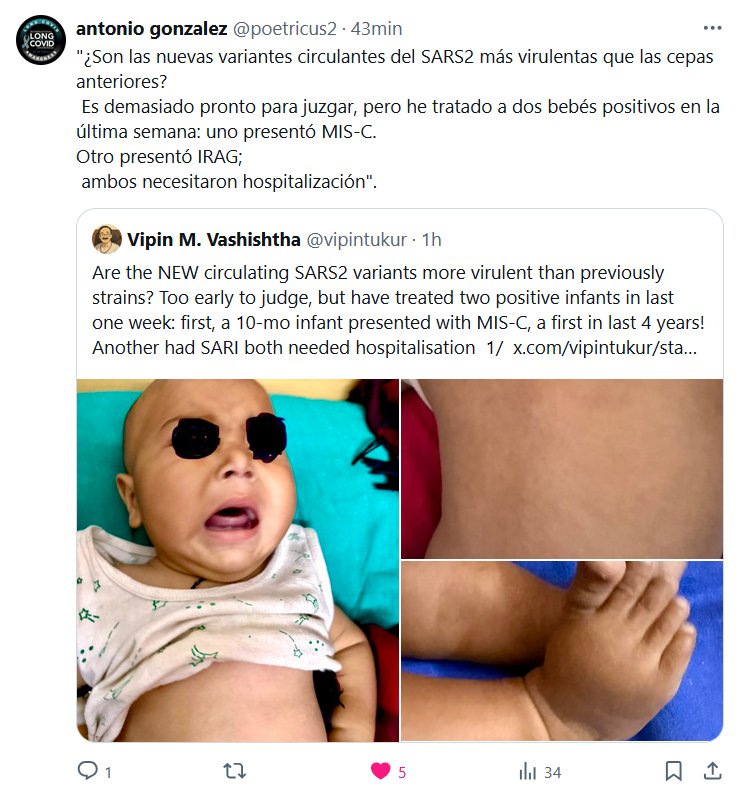Click the @vipintukur handle
The height and width of the screenshot is (794, 744).
[x=357, y=240]
